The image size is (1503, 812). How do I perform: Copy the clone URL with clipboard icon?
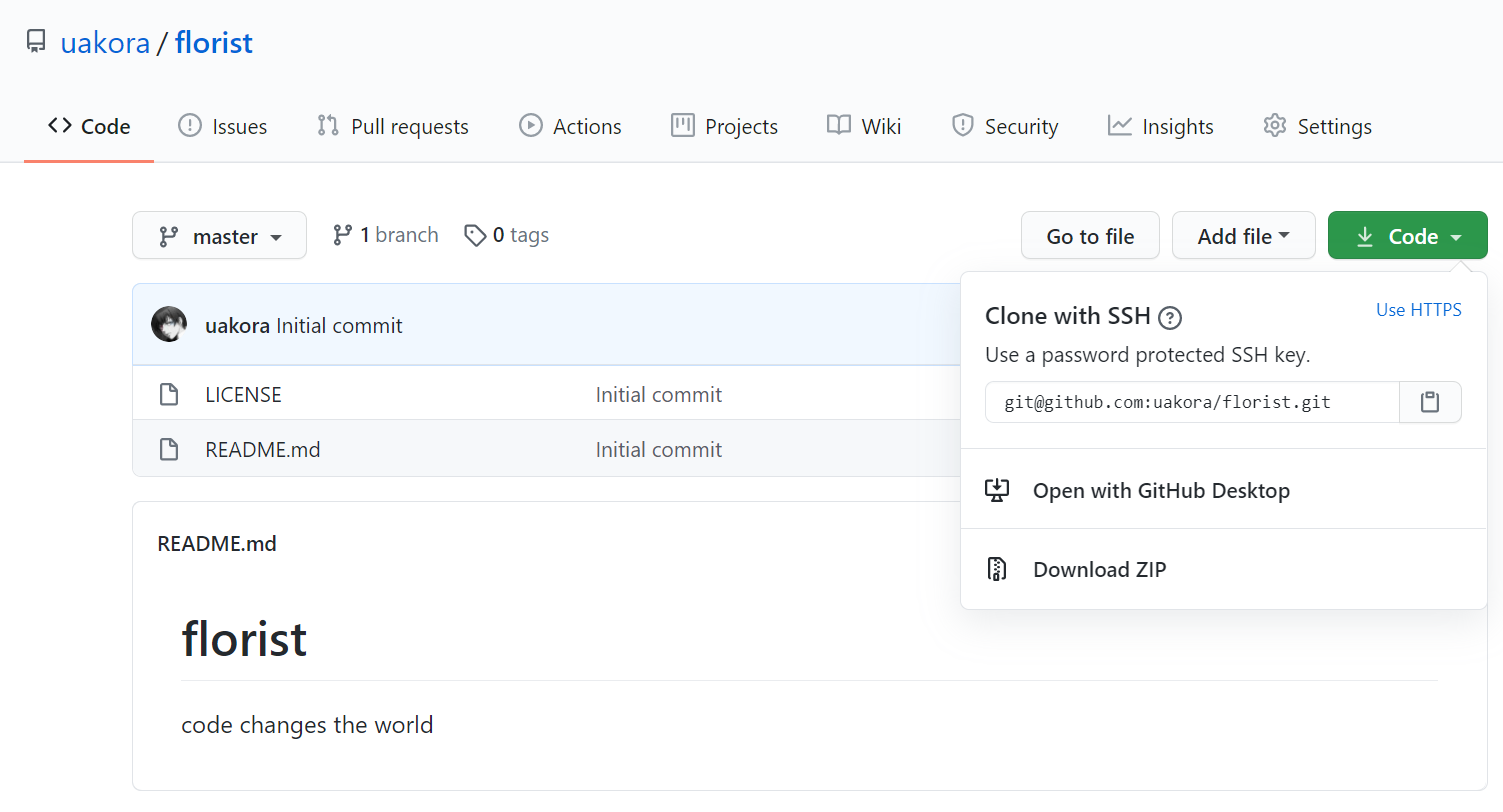(x=1430, y=402)
